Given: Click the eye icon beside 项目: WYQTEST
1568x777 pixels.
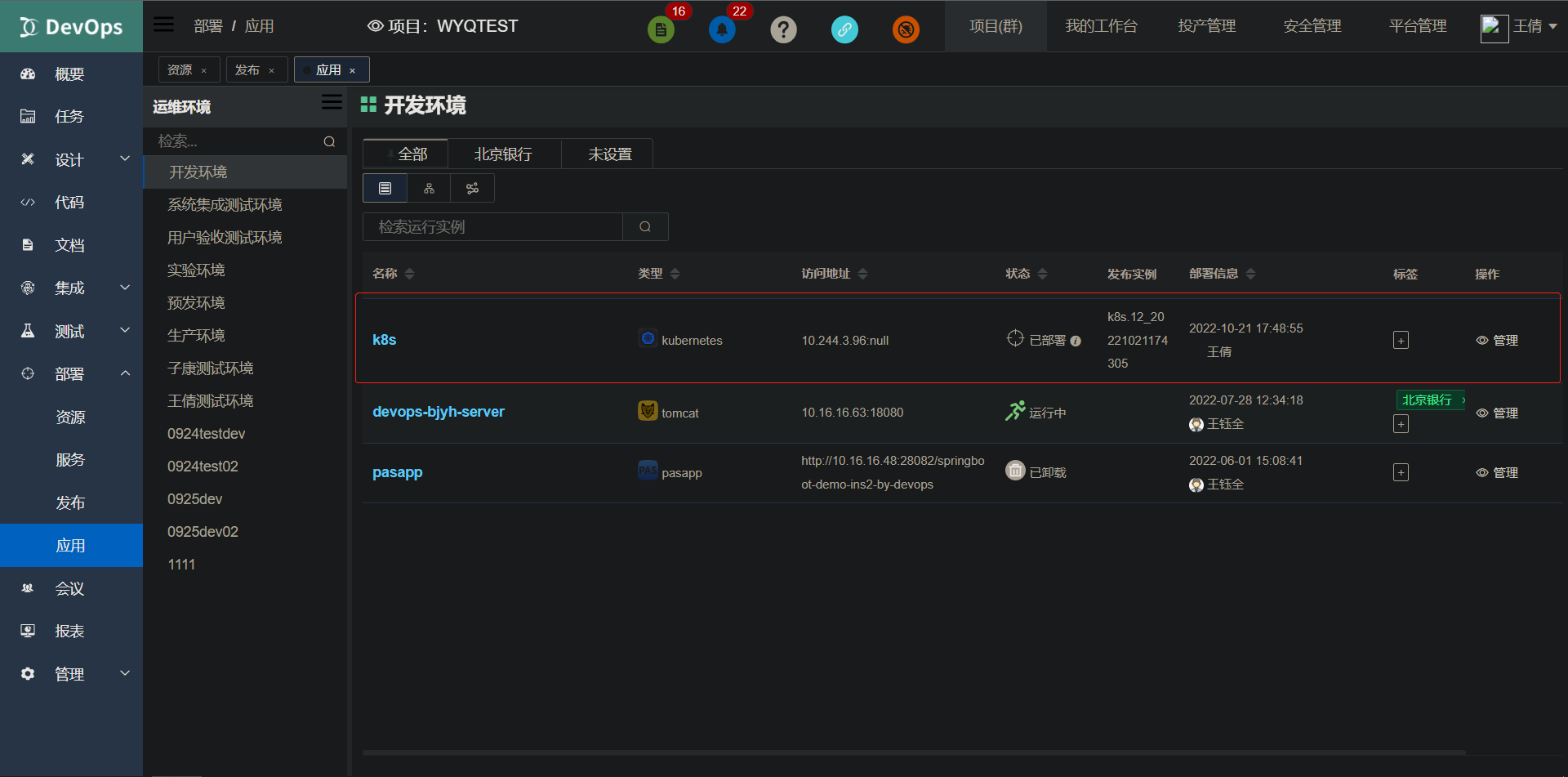Looking at the screenshot, I should (375, 25).
